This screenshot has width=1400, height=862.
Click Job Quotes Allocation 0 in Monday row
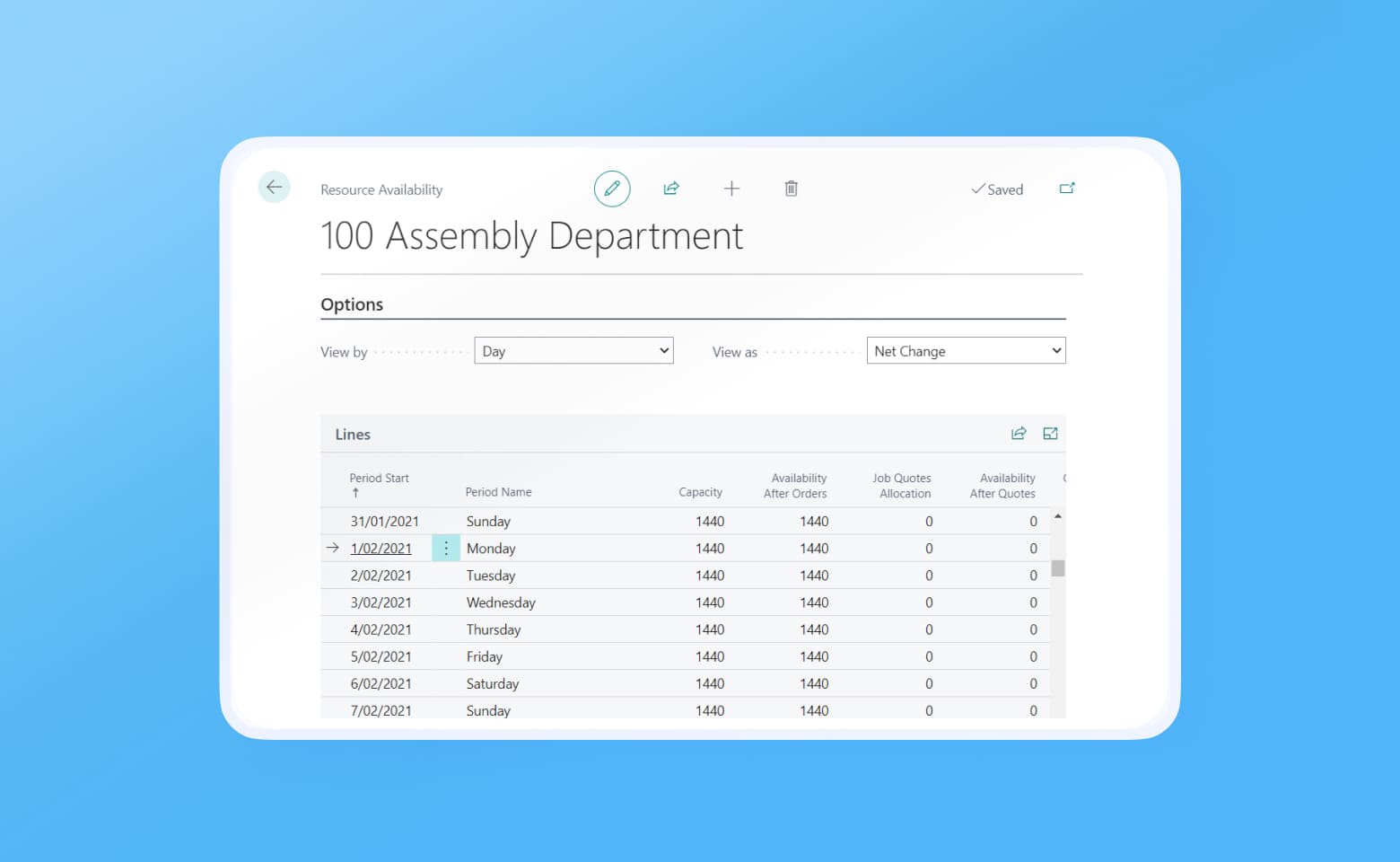[x=929, y=549]
